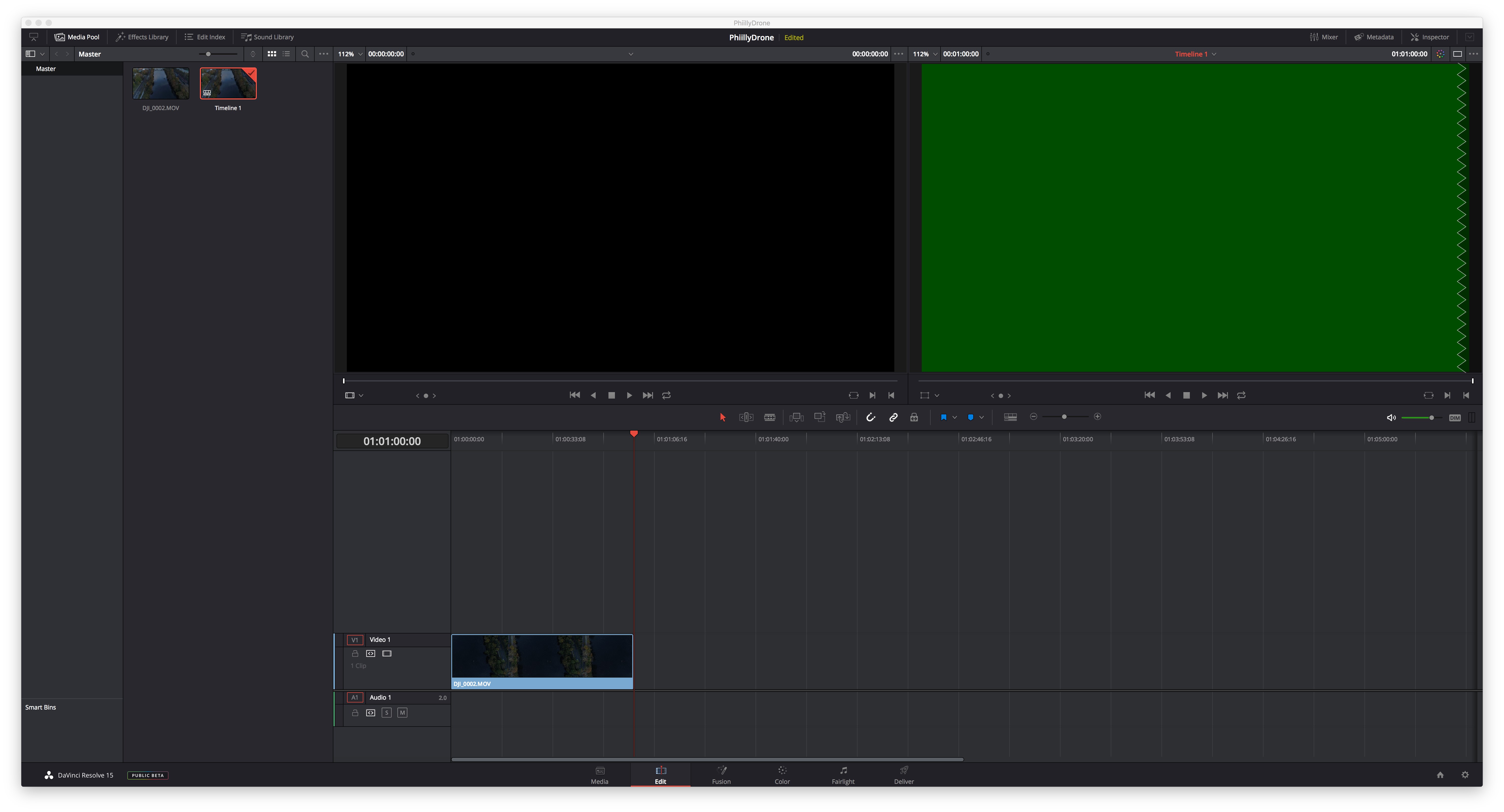Click the timeline playhead handle
The image size is (1504, 812).
(x=634, y=433)
